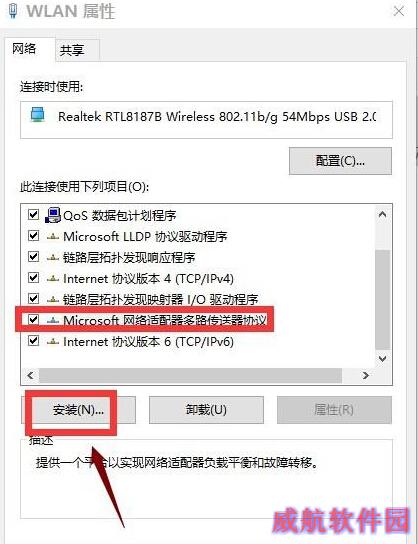Click the 安装(N)... button
The height and width of the screenshot is (544, 418).
pyautogui.click(x=78, y=410)
